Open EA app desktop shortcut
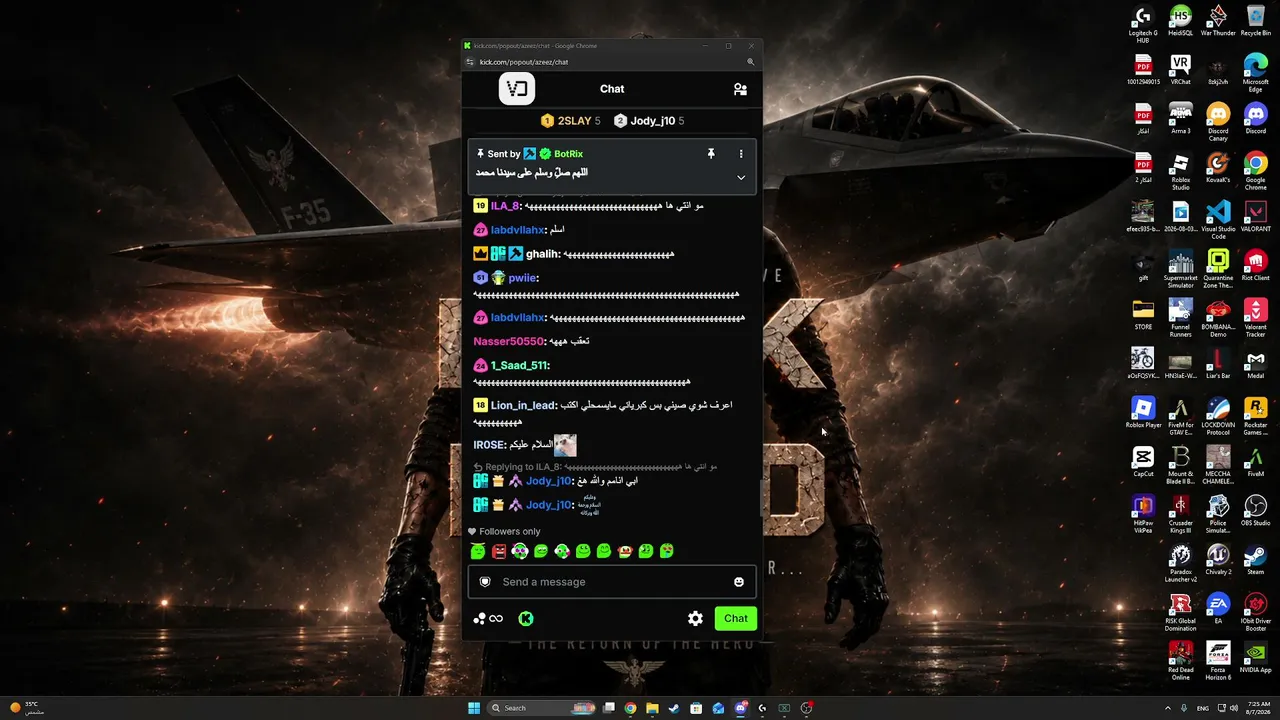 coord(1218,610)
